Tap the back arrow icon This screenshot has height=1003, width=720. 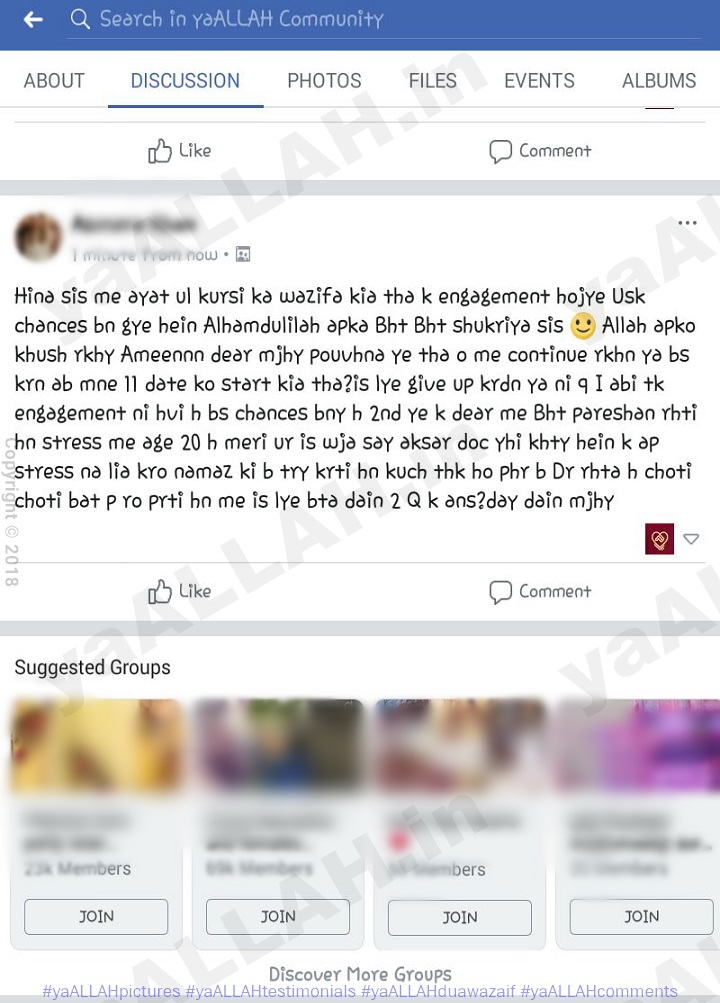coord(33,20)
